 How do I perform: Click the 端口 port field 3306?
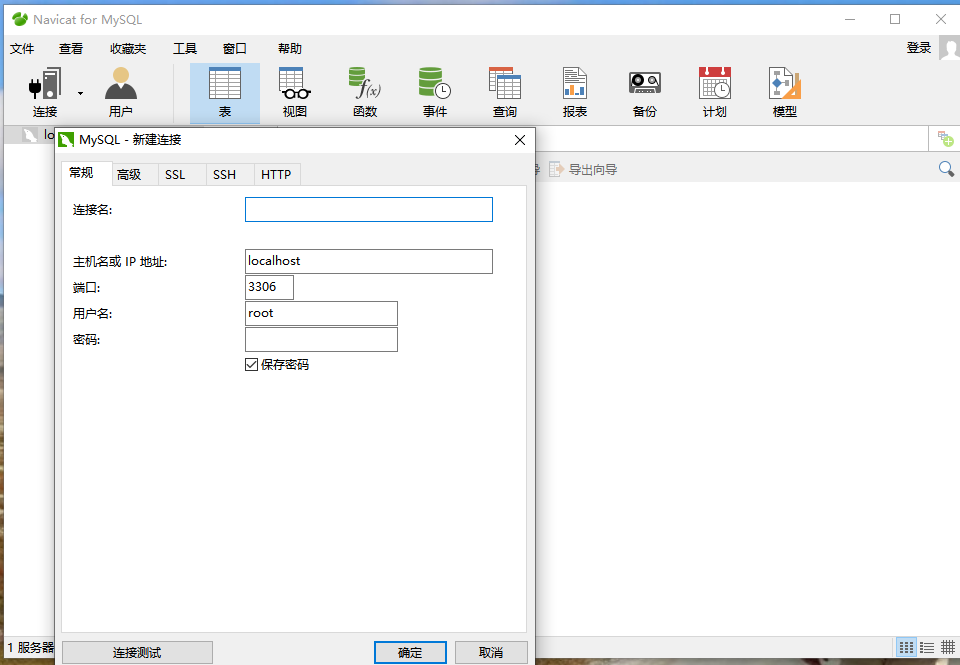pyautogui.click(x=269, y=287)
